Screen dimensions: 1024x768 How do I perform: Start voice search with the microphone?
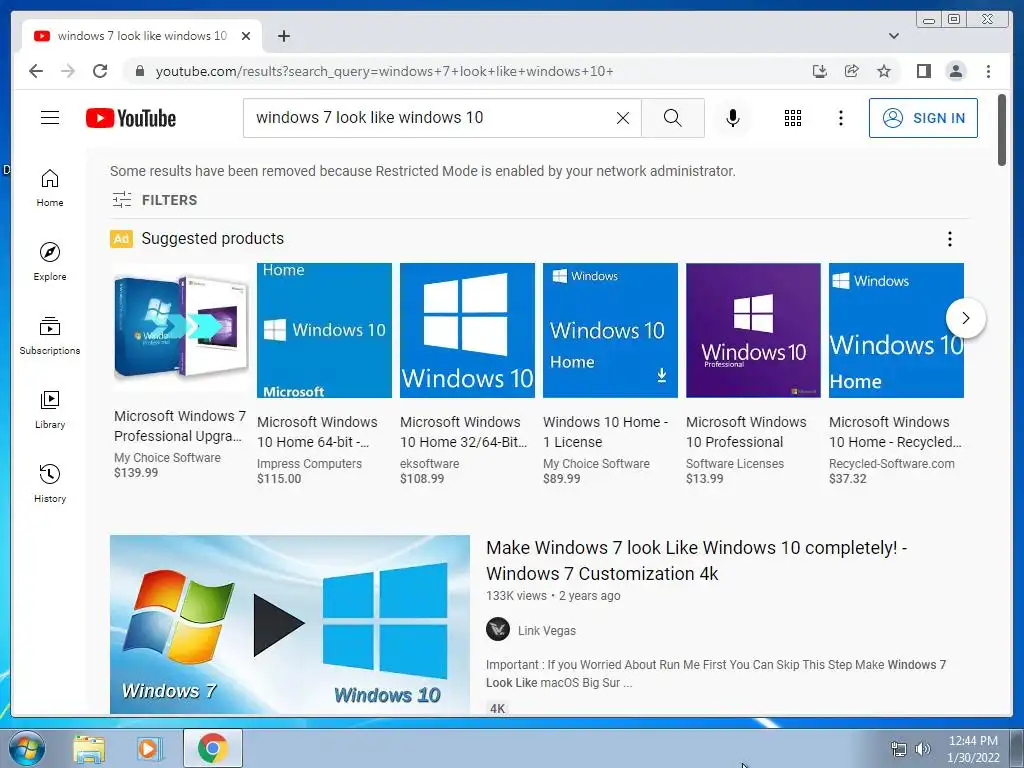pos(733,118)
